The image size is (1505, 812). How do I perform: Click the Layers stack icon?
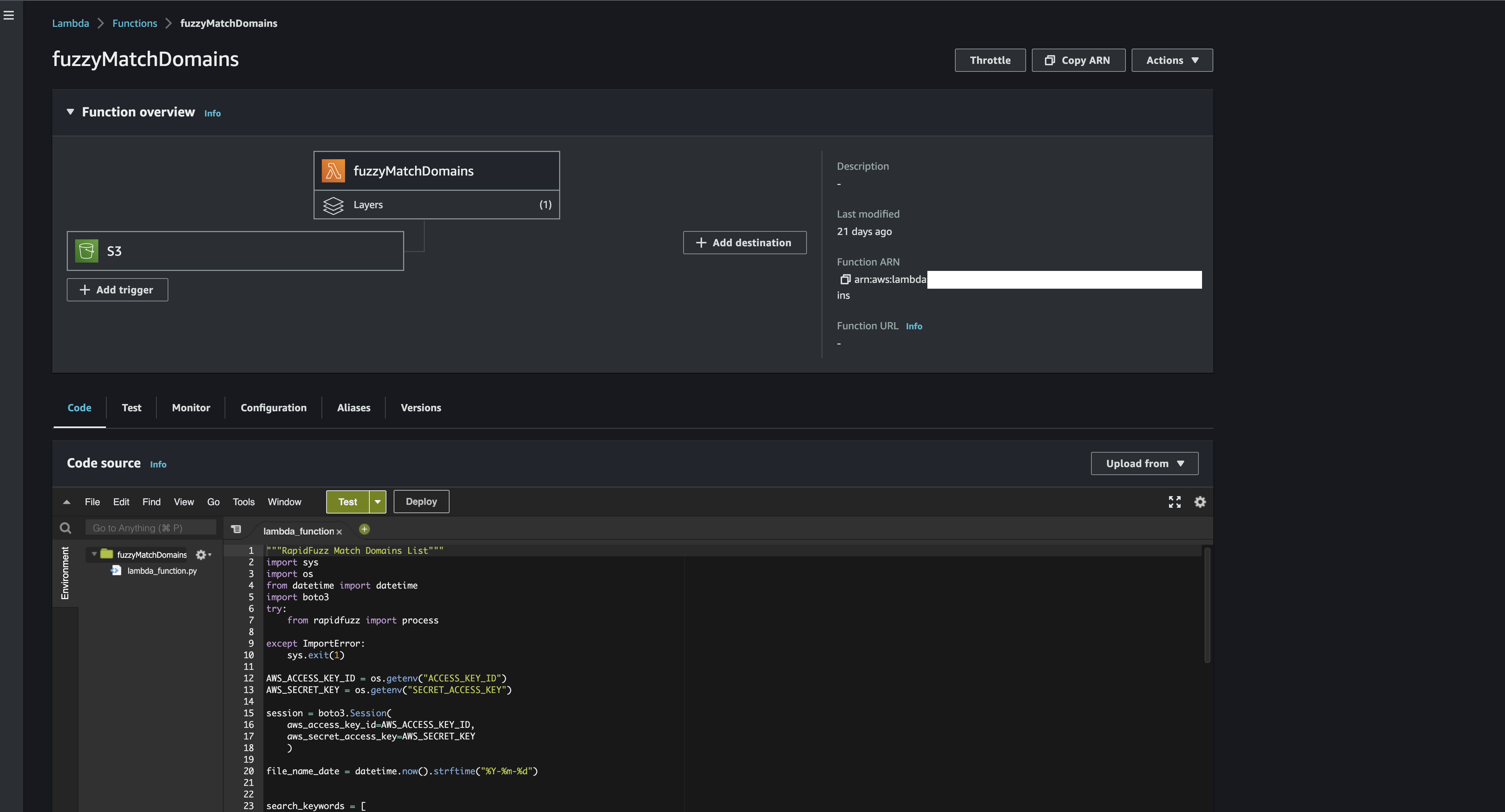click(x=333, y=205)
